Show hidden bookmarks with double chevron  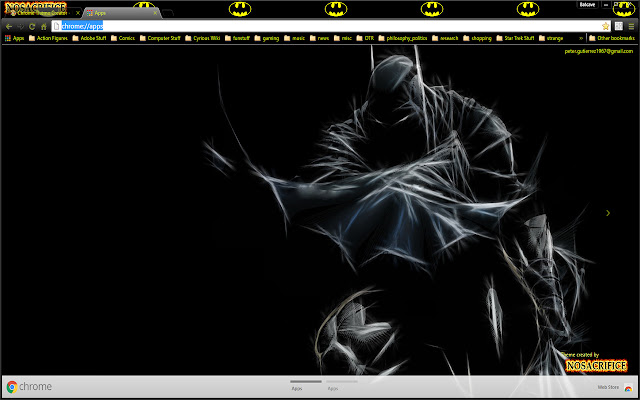click(581, 38)
